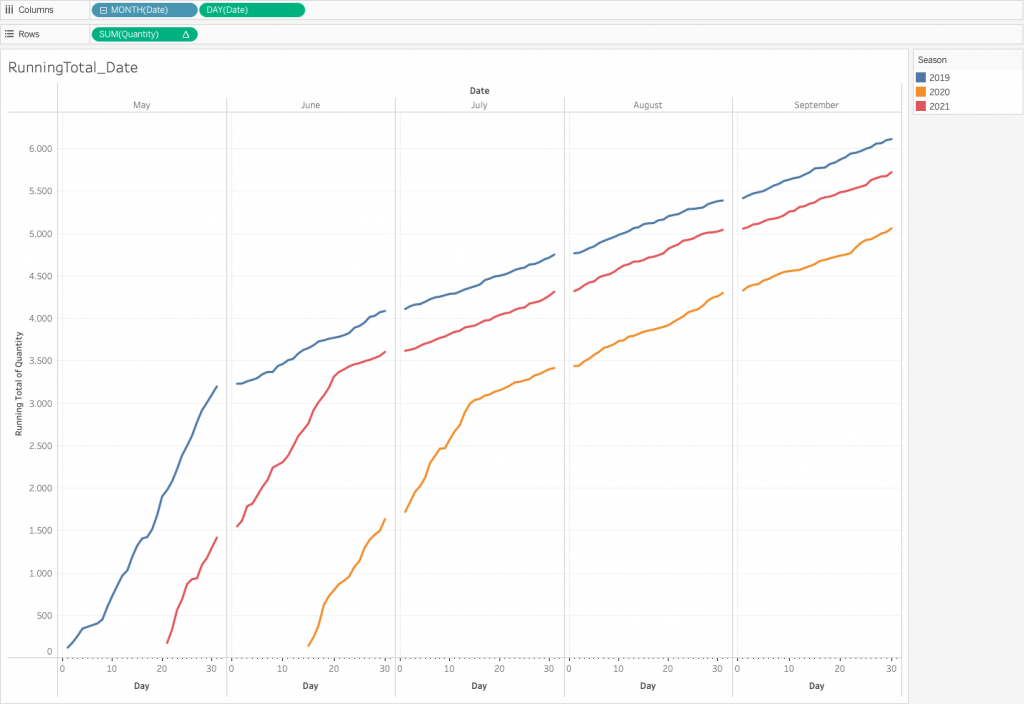Image resolution: width=1024 pixels, height=704 pixels.
Task: Click the red 2021 legend swatch
Action: [921, 106]
